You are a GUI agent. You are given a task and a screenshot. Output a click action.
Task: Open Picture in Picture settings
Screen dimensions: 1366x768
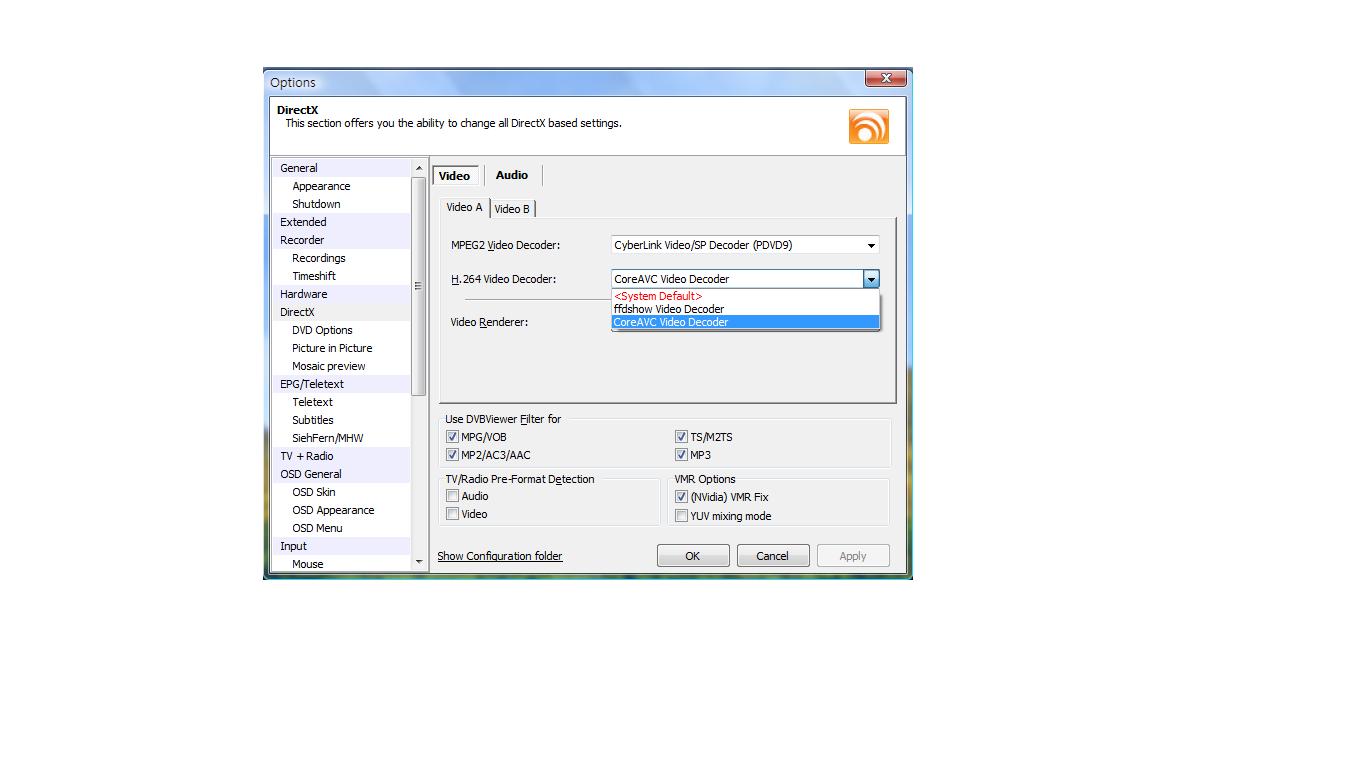click(x=332, y=348)
